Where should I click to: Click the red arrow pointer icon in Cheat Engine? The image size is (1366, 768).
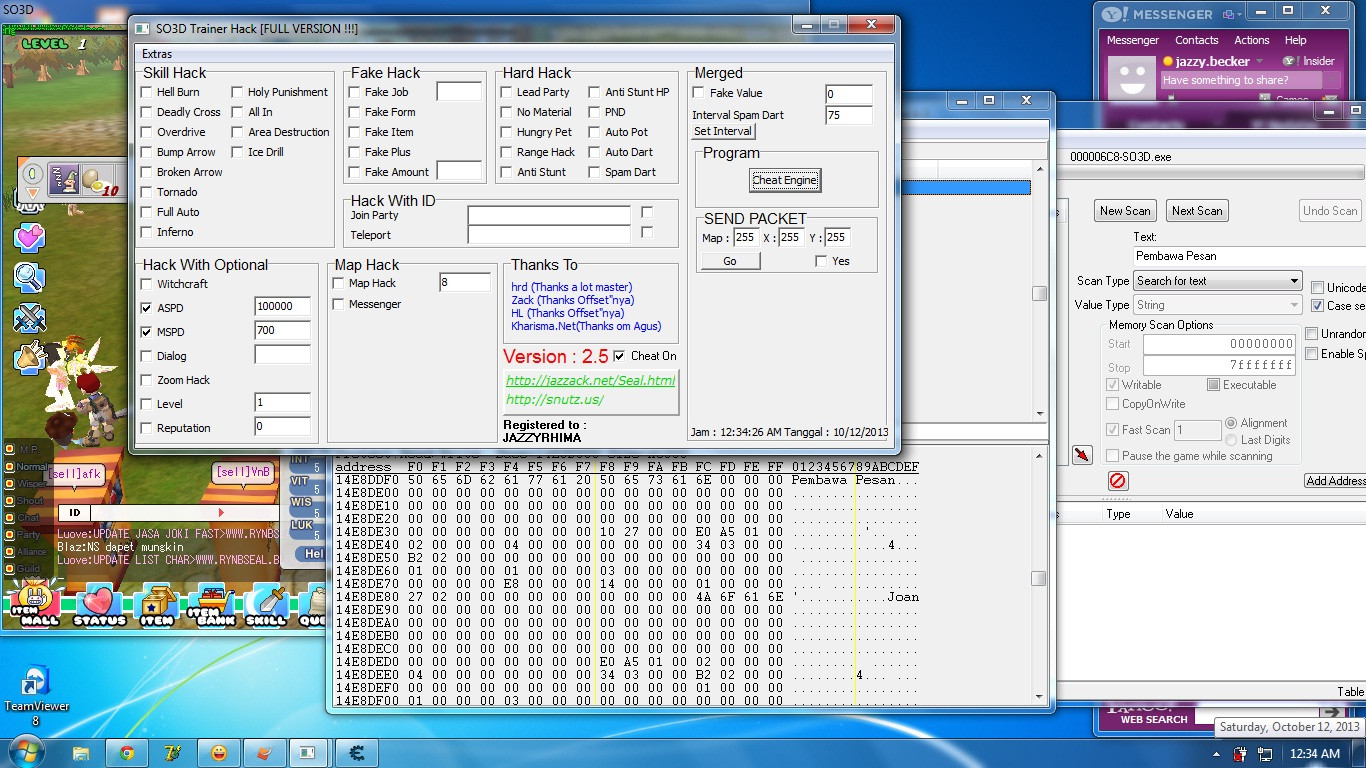pyautogui.click(x=1082, y=455)
